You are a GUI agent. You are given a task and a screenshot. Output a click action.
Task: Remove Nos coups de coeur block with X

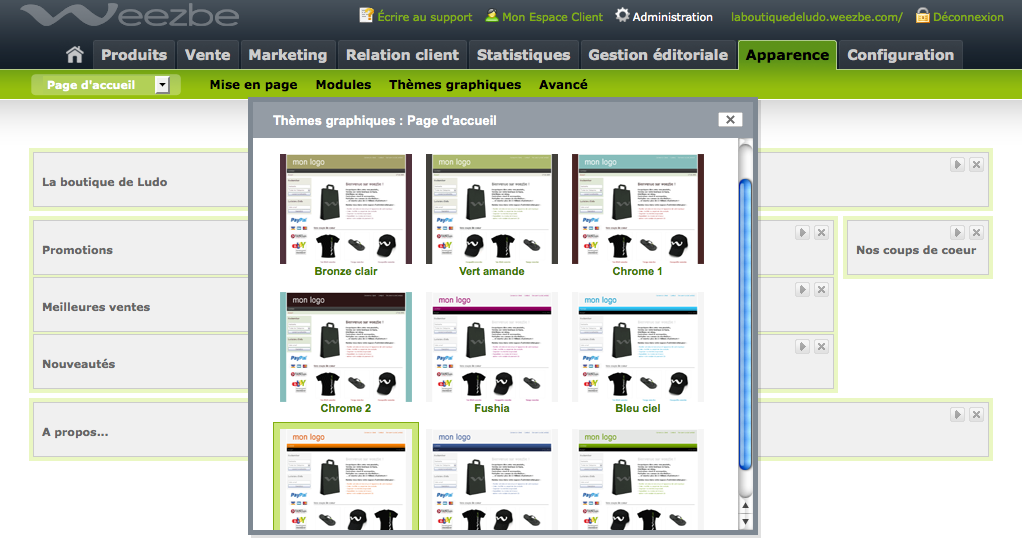click(976, 233)
